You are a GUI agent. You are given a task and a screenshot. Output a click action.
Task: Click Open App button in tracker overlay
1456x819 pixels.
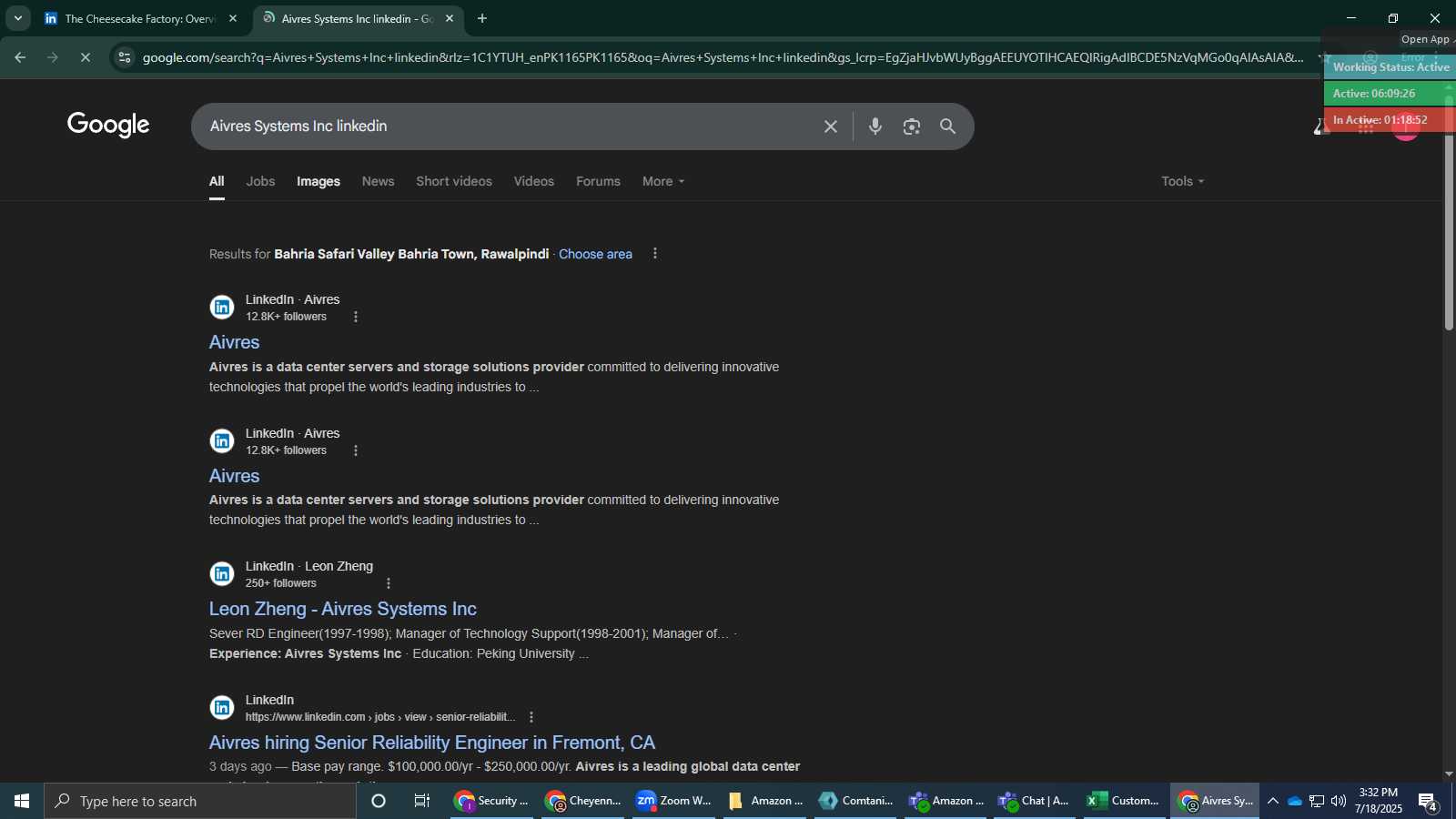[1425, 39]
